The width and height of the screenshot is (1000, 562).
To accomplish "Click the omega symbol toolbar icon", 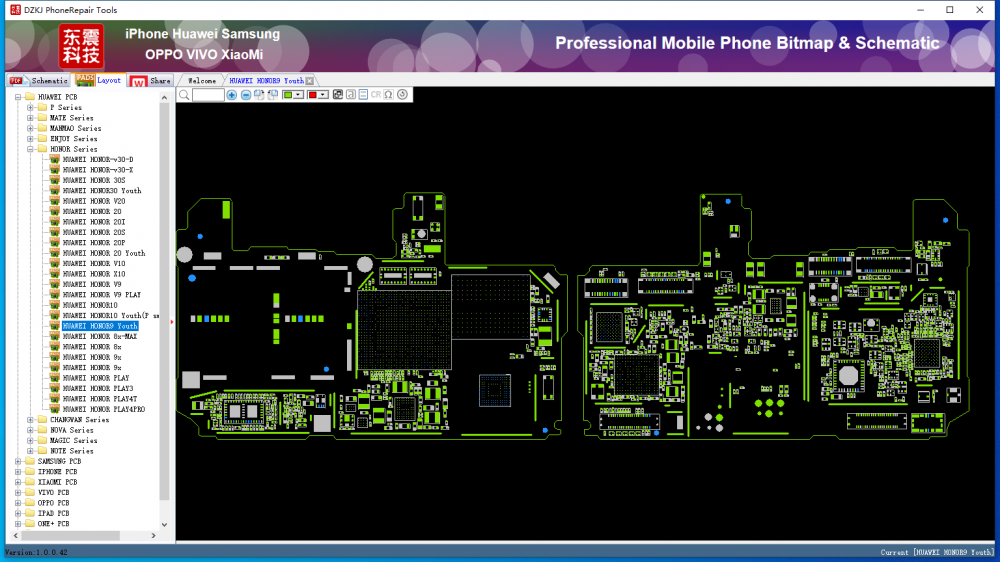I will point(388,95).
